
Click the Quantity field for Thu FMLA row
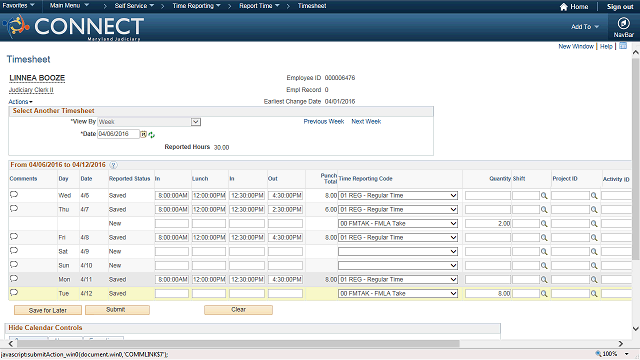pyautogui.click(x=488, y=224)
